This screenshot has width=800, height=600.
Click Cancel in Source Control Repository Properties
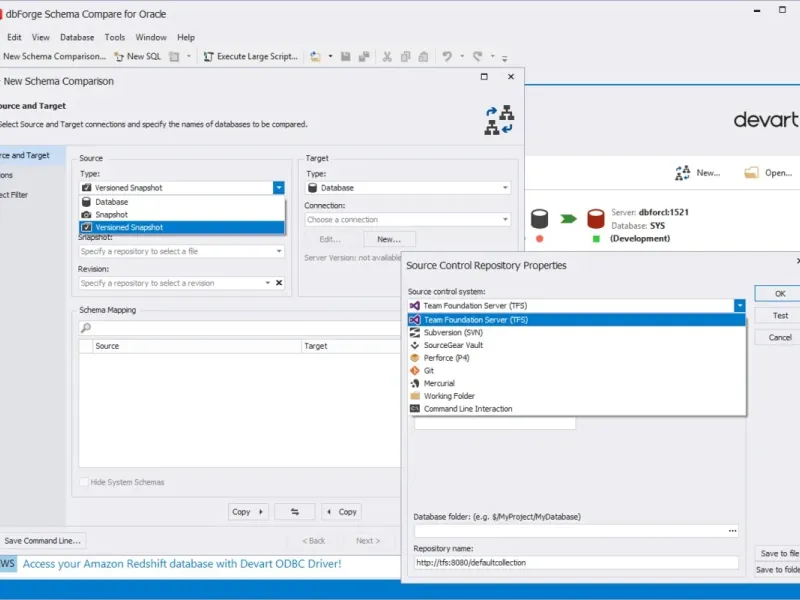pyautogui.click(x=780, y=338)
